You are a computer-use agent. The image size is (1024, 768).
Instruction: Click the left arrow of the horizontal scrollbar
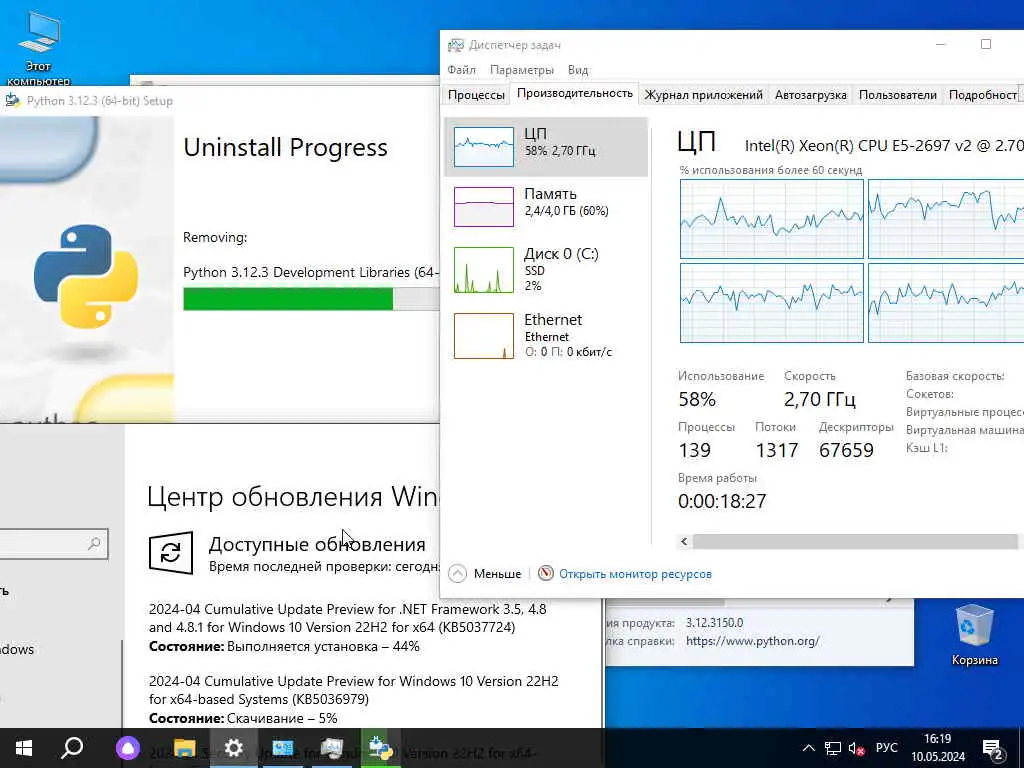tap(684, 541)
